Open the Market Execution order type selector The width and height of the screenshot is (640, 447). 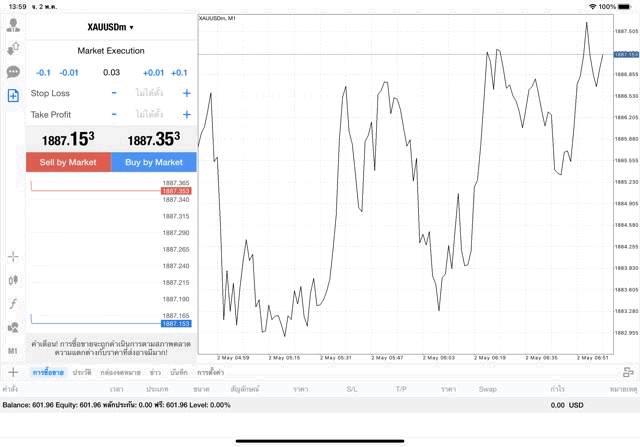tap(111, 50)
